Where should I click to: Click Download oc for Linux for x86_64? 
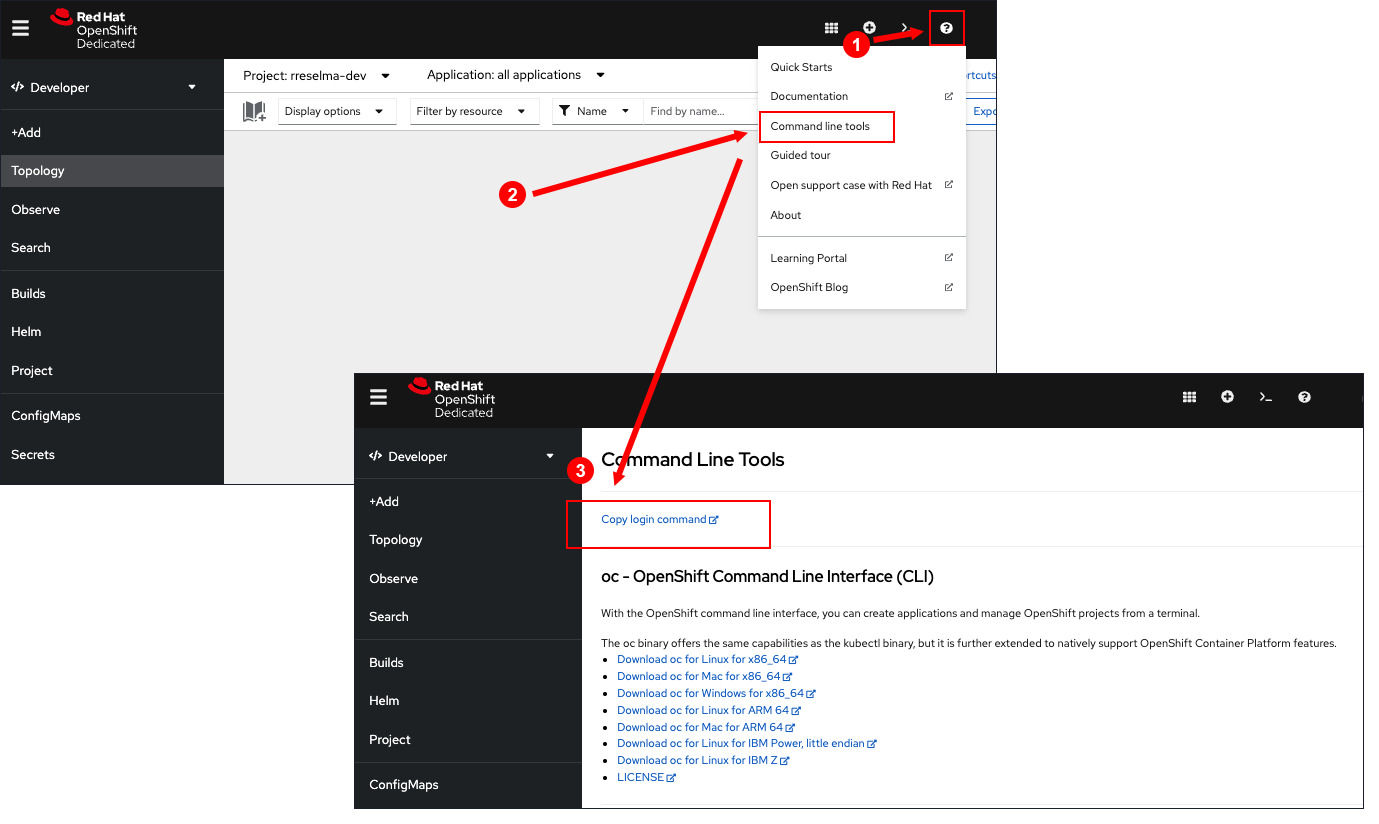[708, 659]
